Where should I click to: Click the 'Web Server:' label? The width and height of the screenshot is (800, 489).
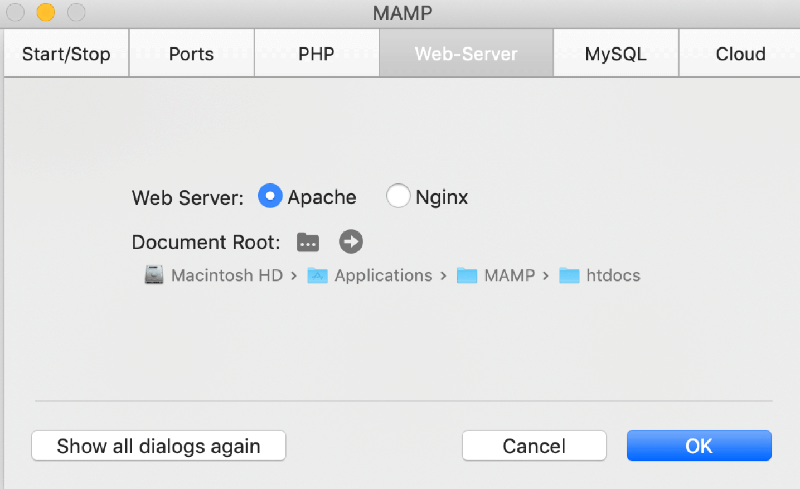[188, 198]
